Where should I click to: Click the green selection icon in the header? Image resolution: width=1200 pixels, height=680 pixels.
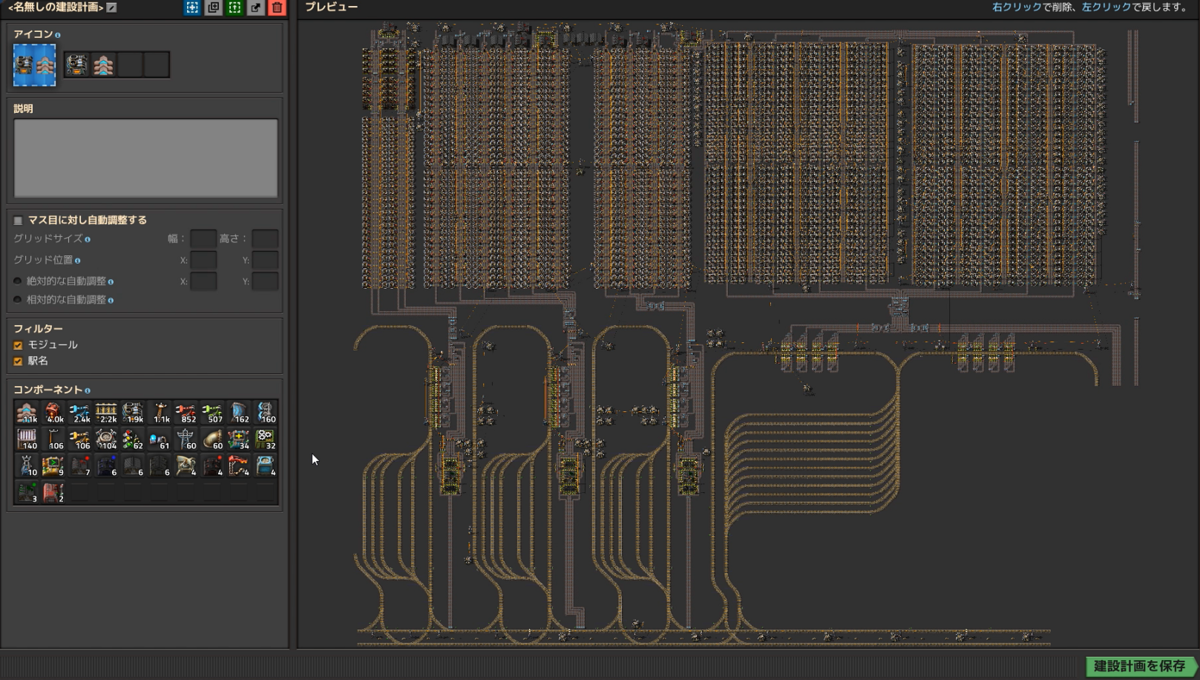point(235,8)
